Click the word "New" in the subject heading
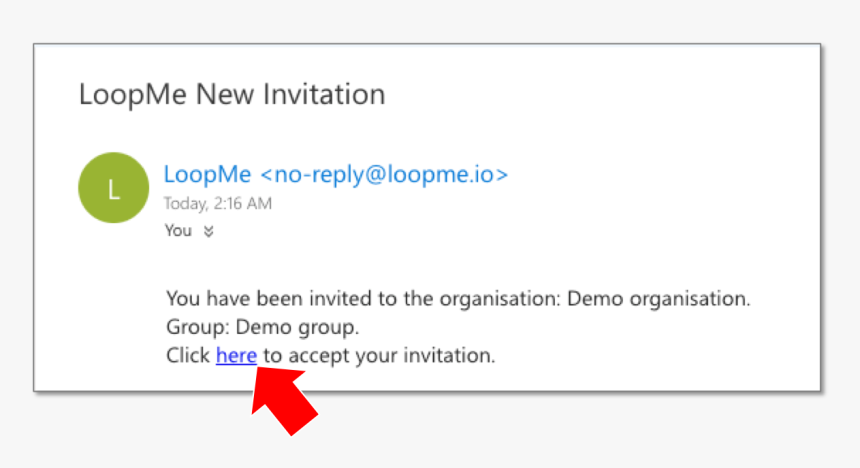860x468 pixels. tap(224, 94)
